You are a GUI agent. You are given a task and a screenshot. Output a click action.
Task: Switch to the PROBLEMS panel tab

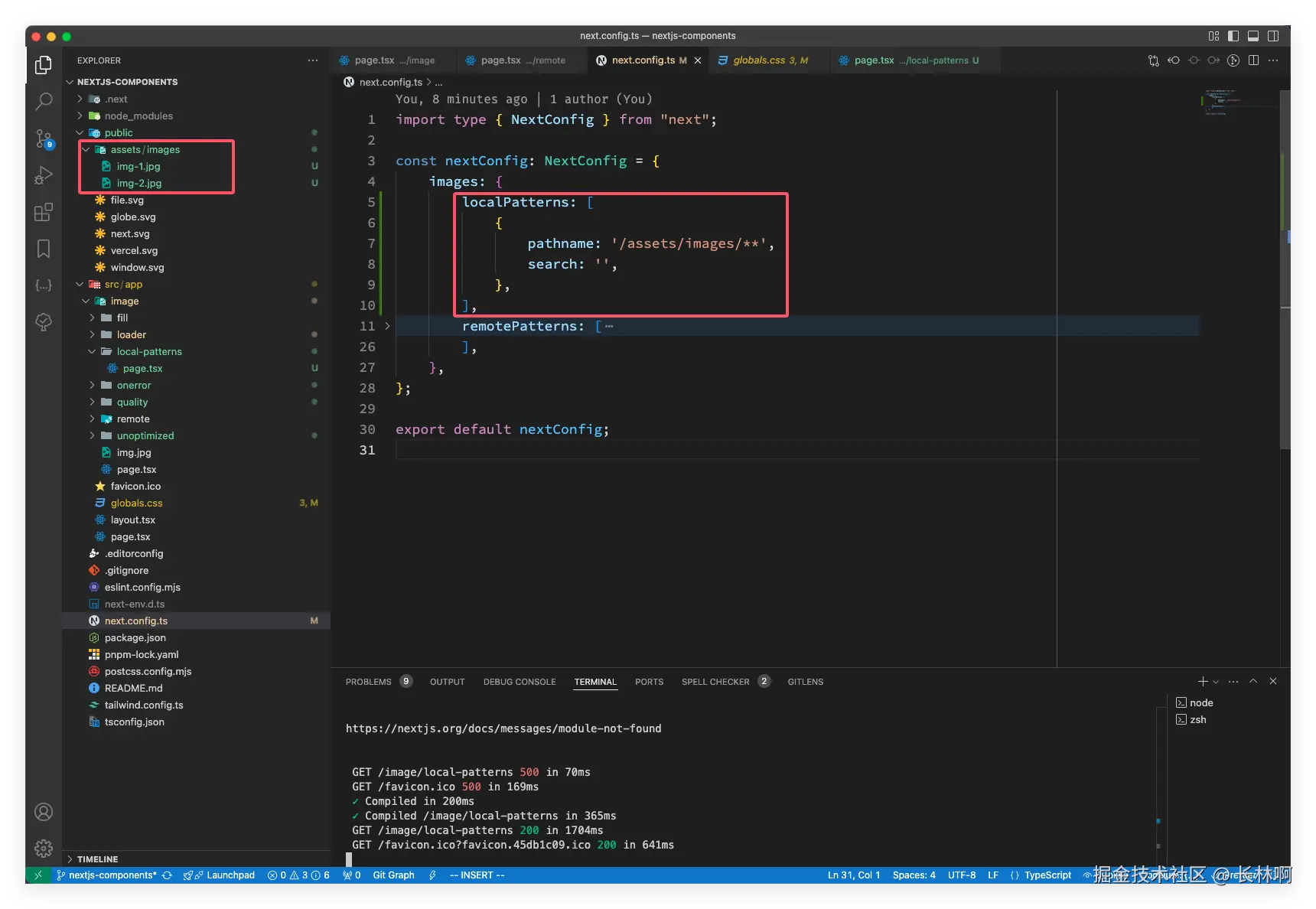point(368,682)
